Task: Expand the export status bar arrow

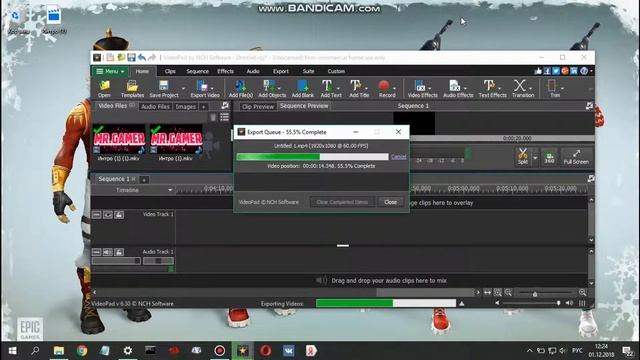Action: (x=462, y=303)
